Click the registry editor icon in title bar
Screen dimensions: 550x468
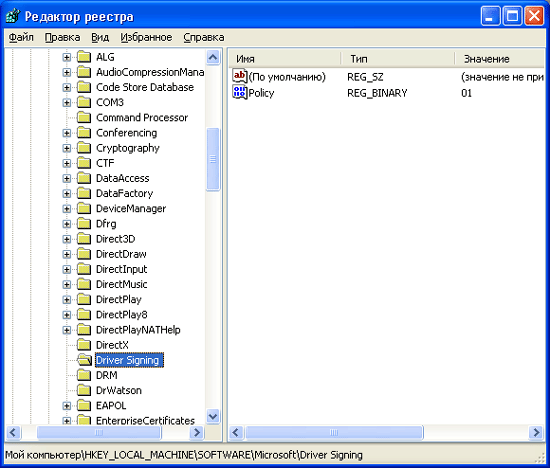(13, 16)
